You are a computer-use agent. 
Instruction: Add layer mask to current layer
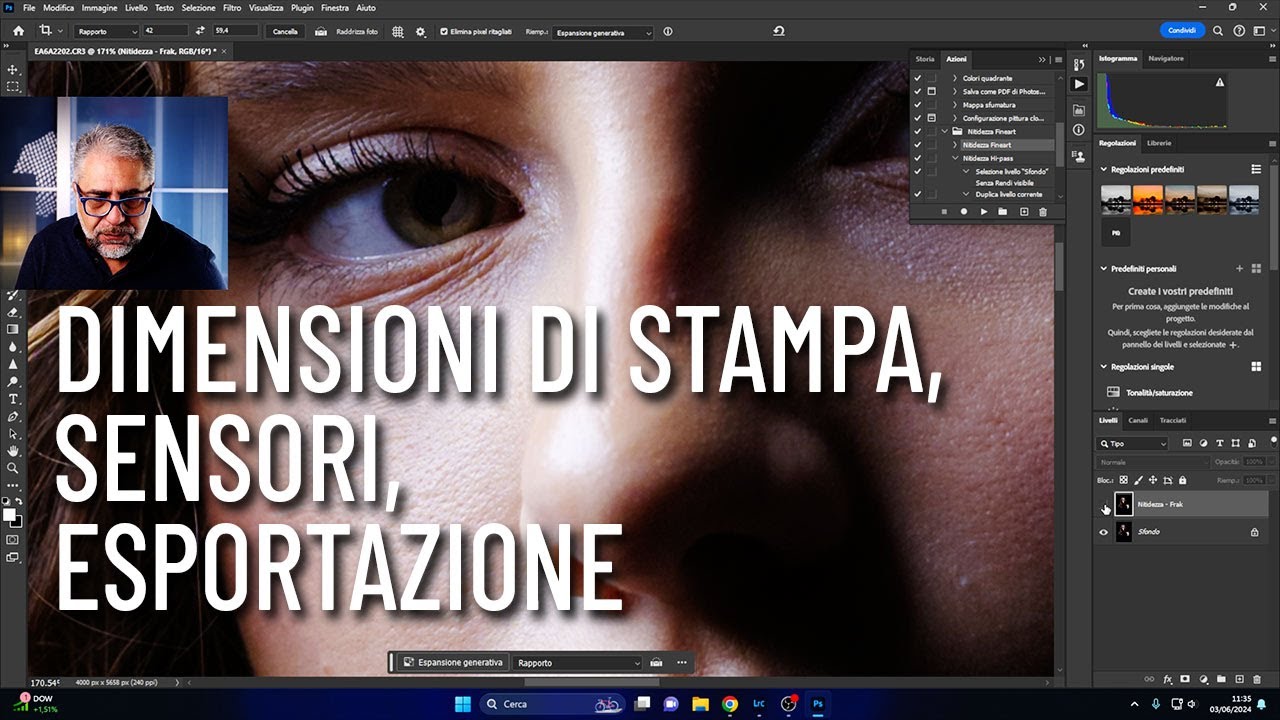click(x=1185, y=680)
